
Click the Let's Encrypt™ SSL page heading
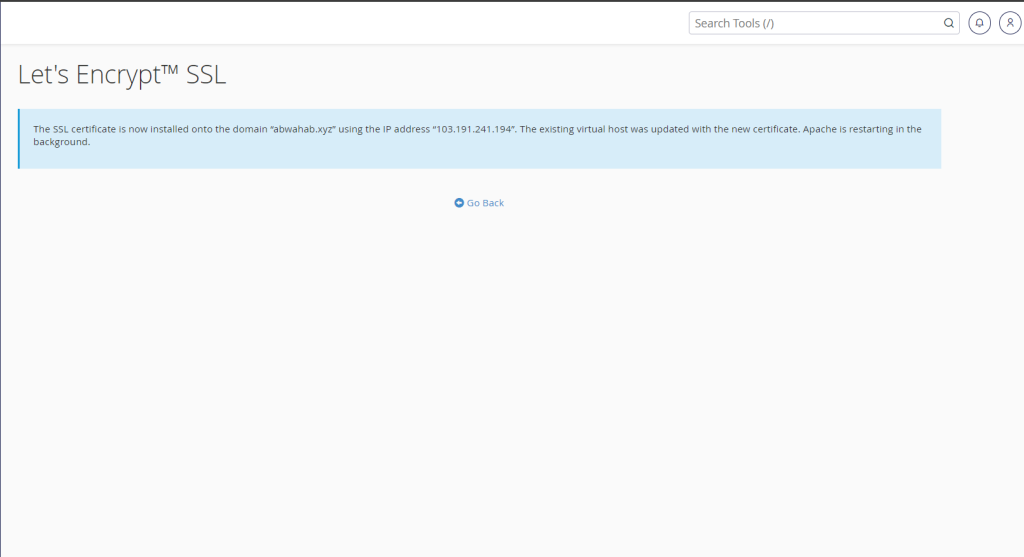tap(122, 75)
